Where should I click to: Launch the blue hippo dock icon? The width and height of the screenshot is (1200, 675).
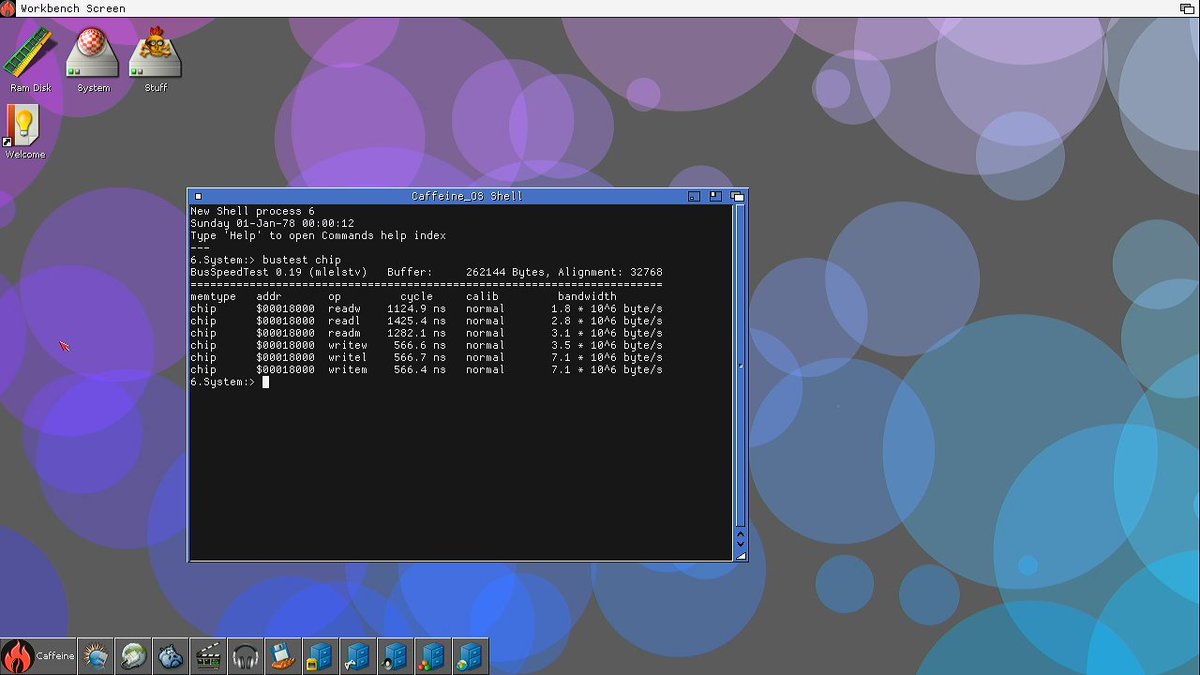coord(171,656)
